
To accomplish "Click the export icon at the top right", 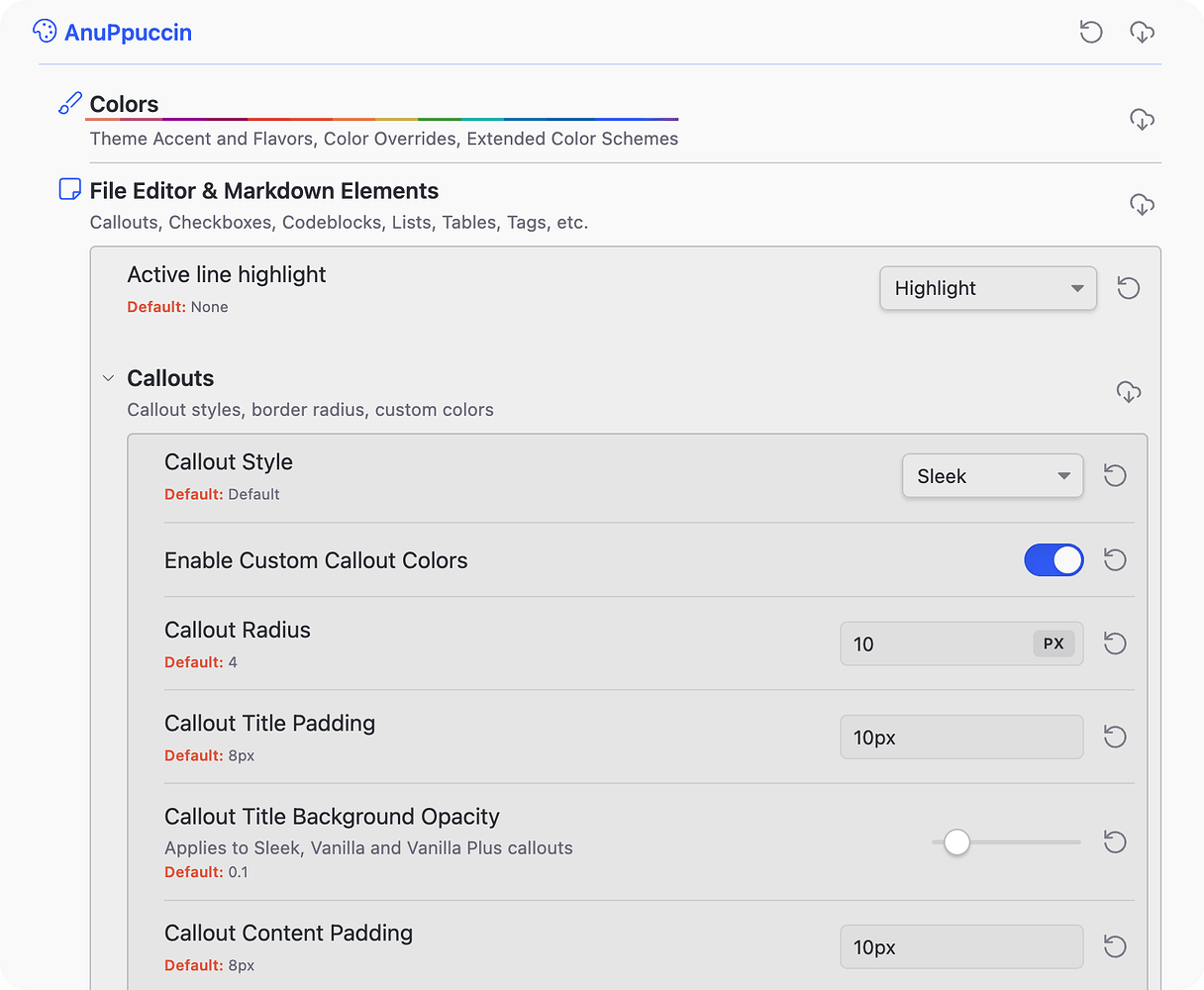I will (x=1143, y=32).
